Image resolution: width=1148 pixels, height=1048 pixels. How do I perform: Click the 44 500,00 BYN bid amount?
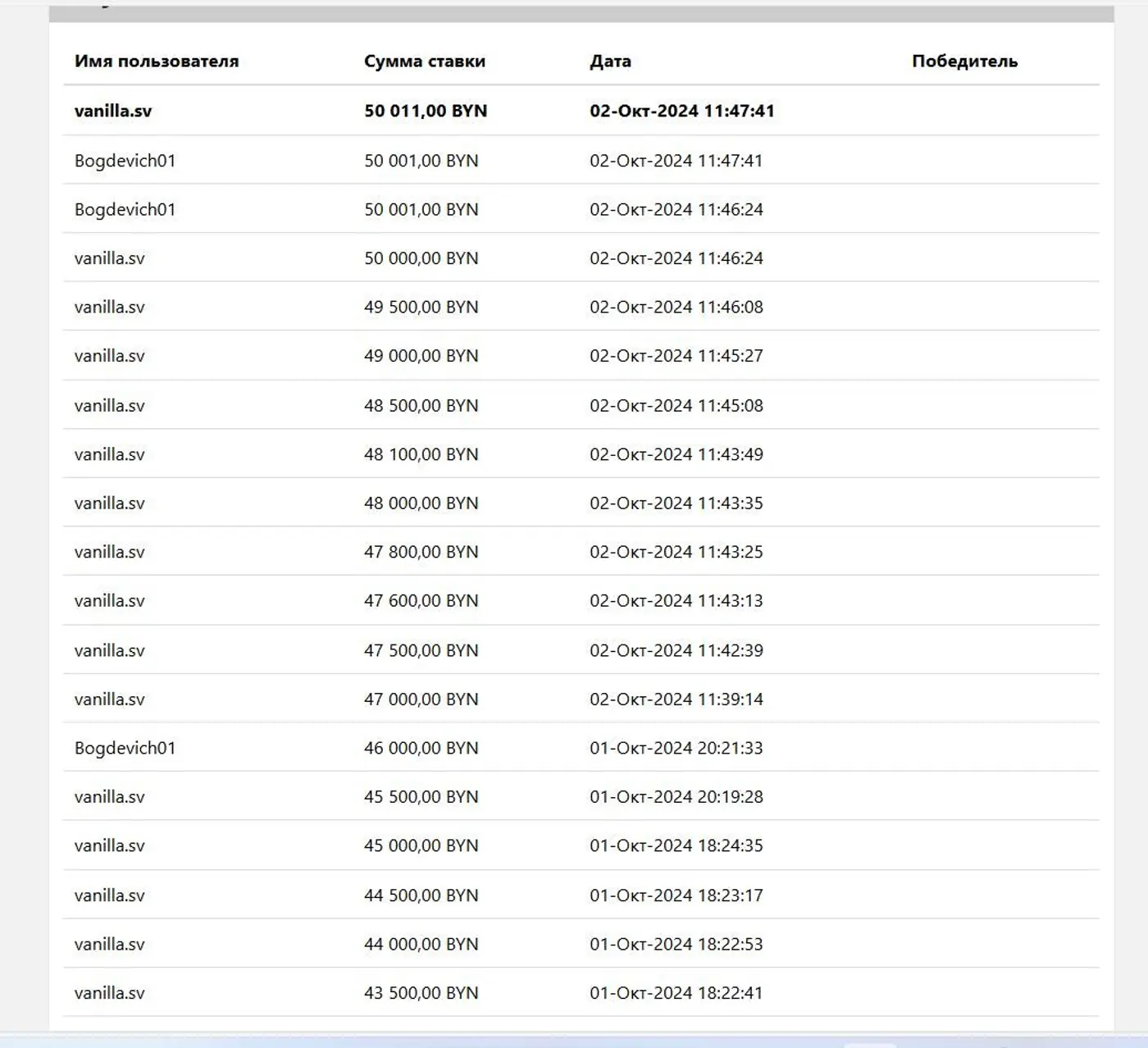pyautogui.click(x=421, y=895)
